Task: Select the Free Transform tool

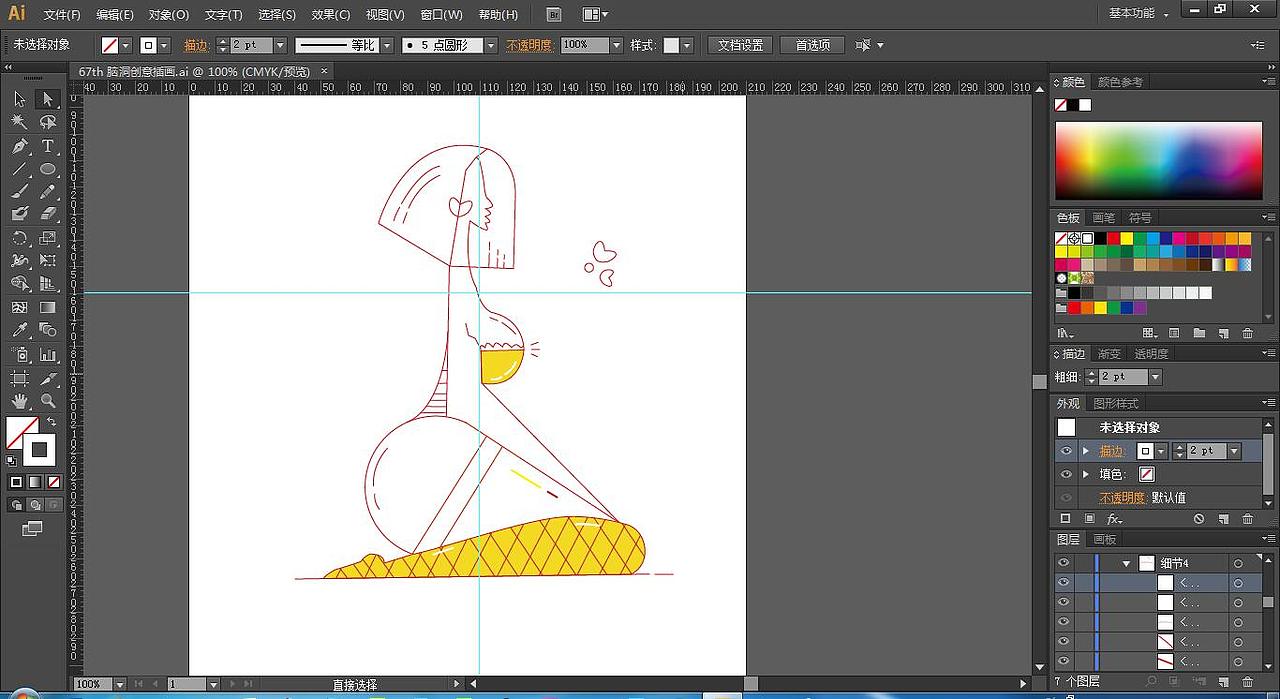Action: pyautogui.click(x=47, y=261)
